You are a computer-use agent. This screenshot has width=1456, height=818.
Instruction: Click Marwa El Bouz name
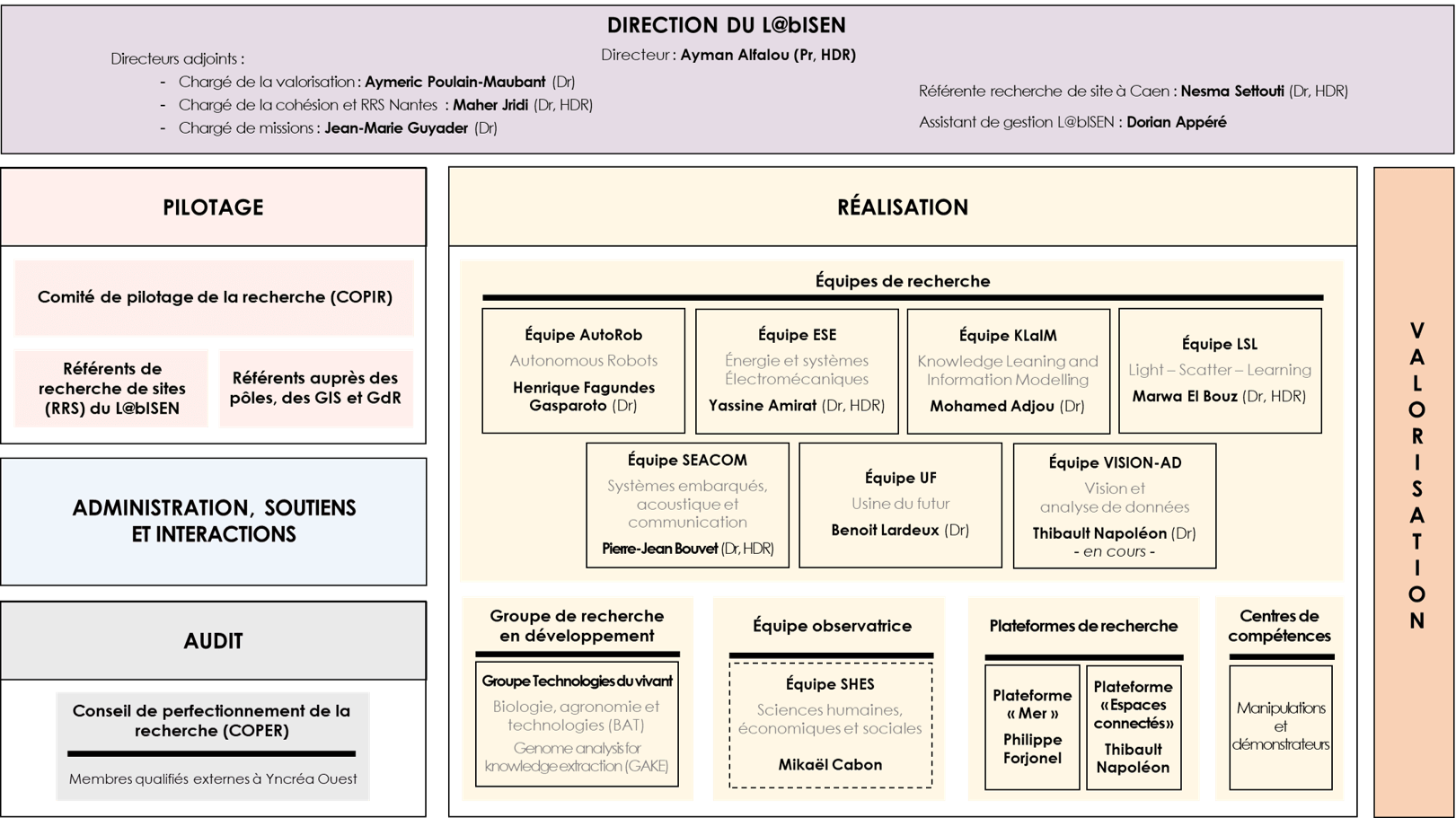click(1184, 396)
